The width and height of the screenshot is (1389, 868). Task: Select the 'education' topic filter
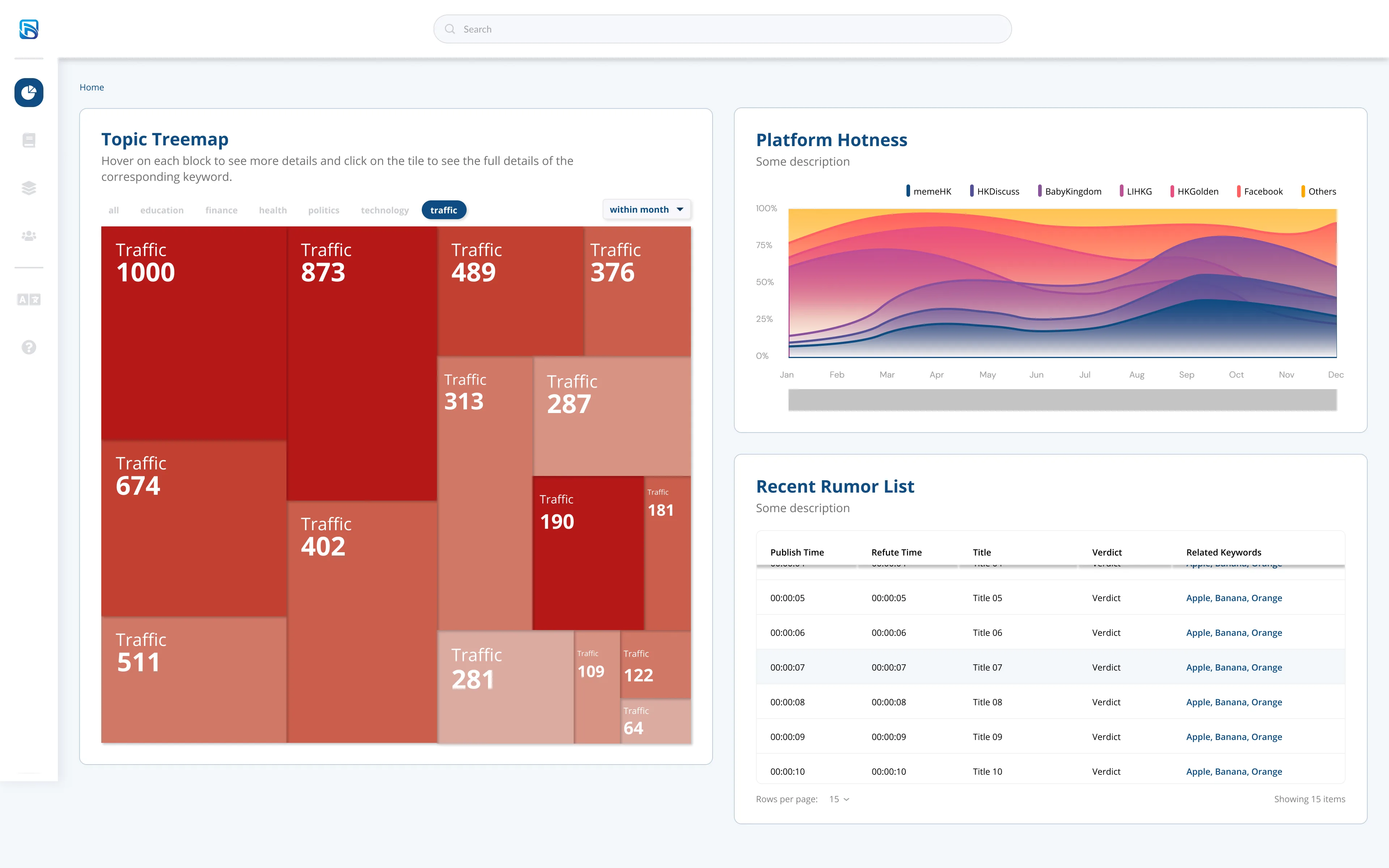pyautogui.click(x=162, y=210)
